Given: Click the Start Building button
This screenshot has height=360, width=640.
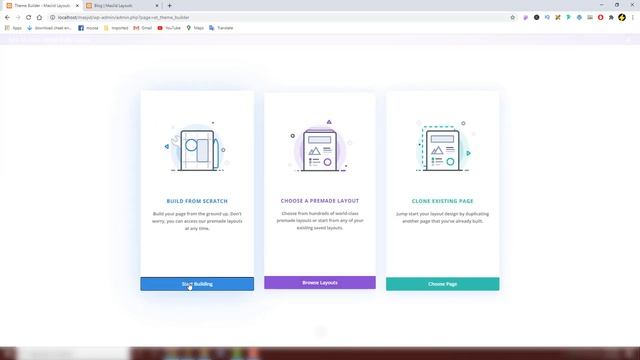Looking at the screenshot, I should (197, 284).
